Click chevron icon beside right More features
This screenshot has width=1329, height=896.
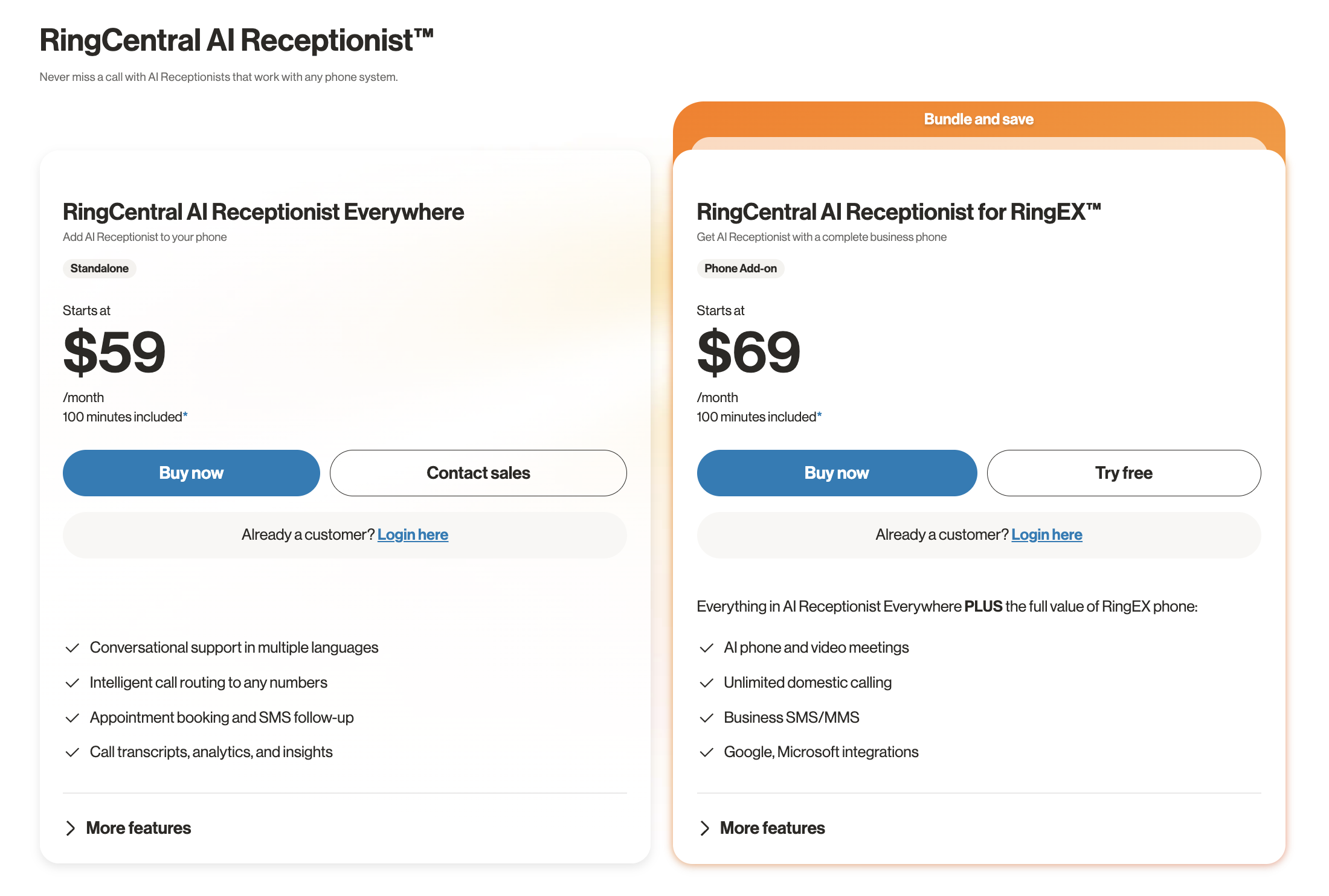click(704, 828)
